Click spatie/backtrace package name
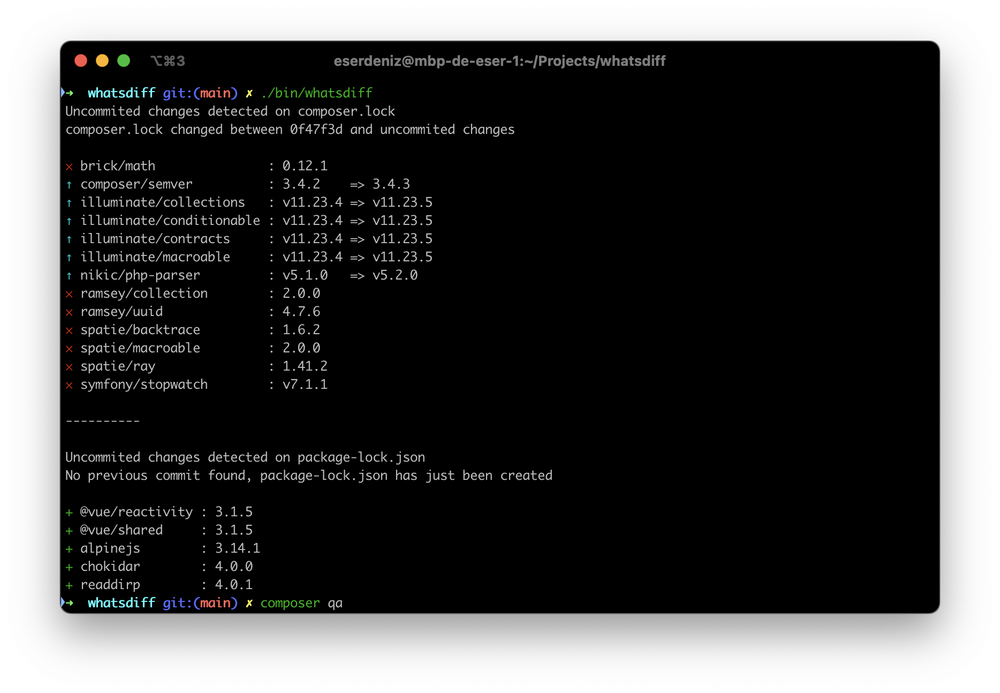This screenshot has height=693, width=1000. point(140,330)
